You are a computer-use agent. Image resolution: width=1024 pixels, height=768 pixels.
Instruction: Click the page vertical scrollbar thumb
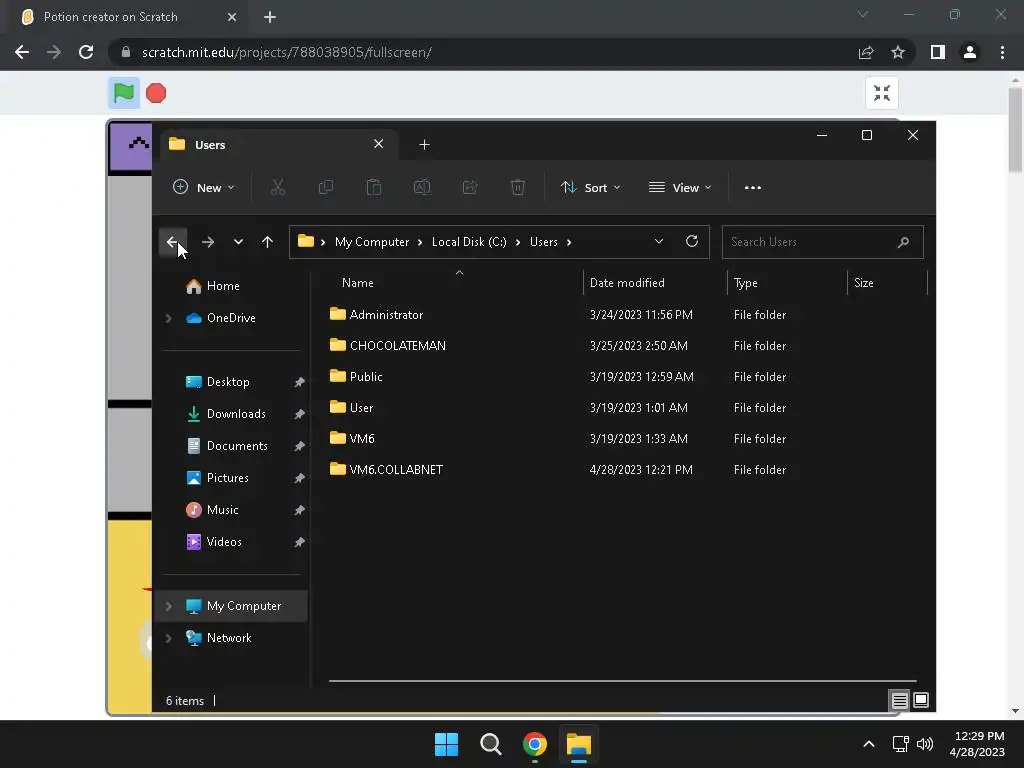[1015, 129]
